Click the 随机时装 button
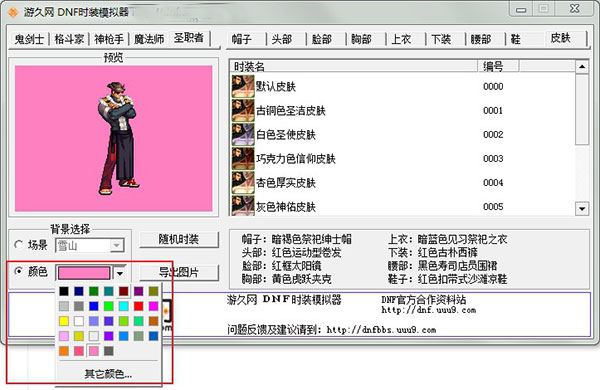The width and height of the screenshot is (600, 390). 179,240
